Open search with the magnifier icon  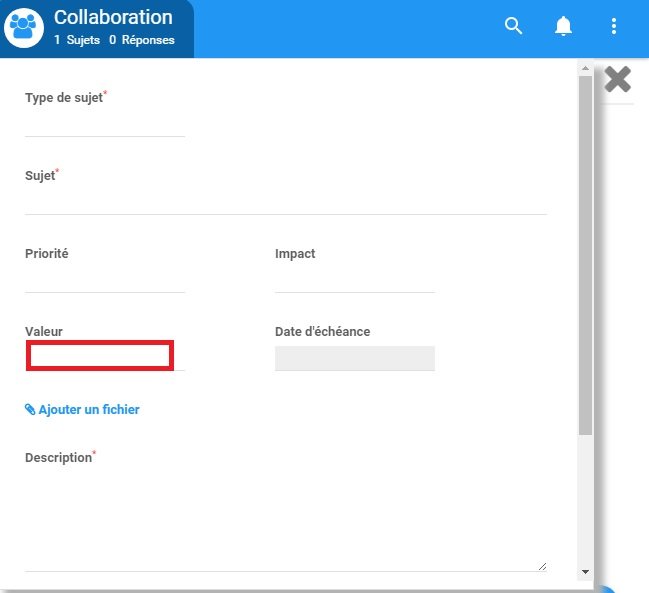(x=514, y=27)
